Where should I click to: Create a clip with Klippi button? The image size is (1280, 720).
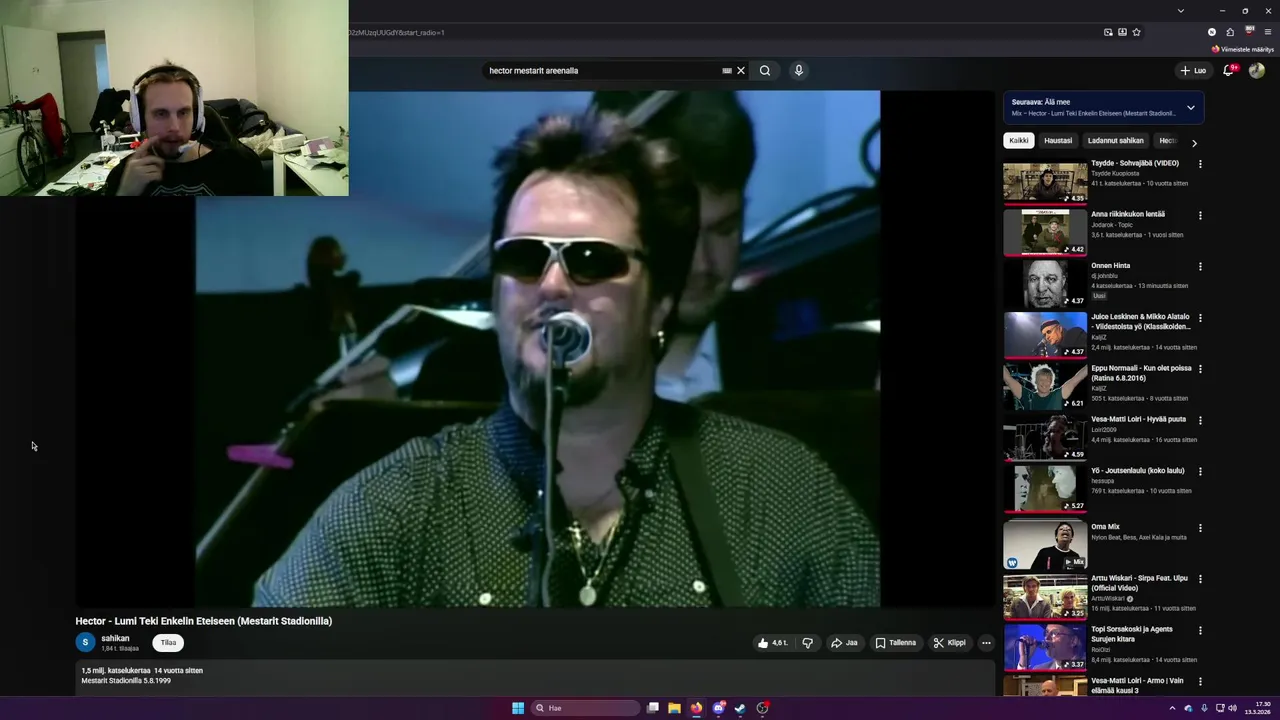pos(949,643)
